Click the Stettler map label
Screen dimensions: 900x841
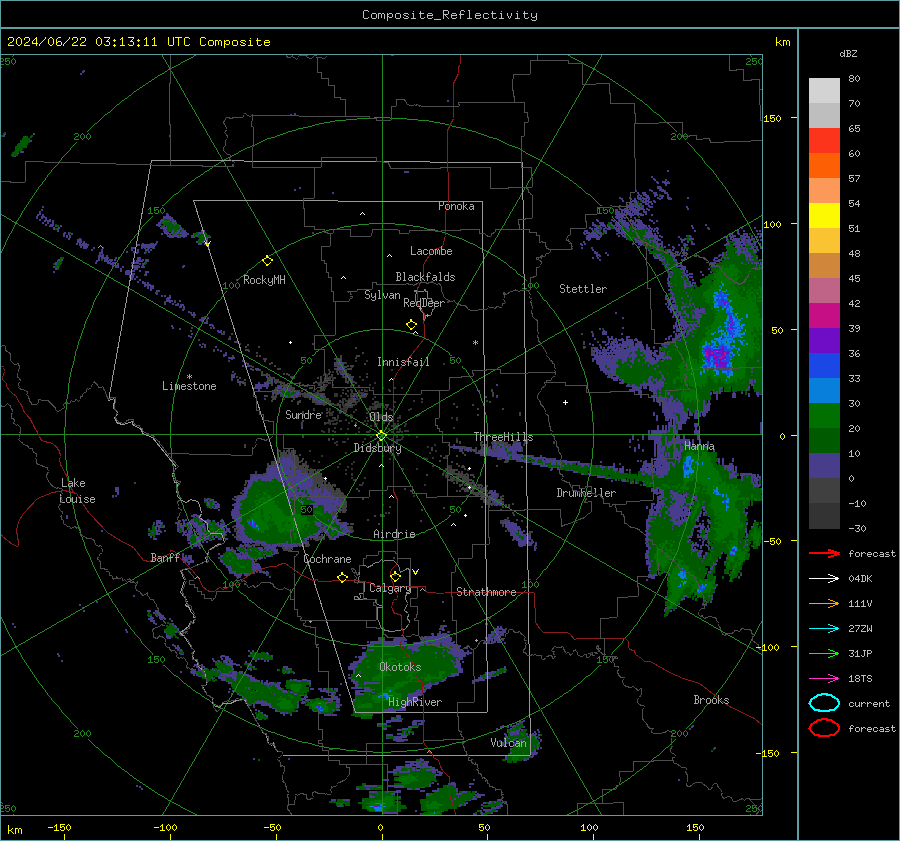point(583,289)
